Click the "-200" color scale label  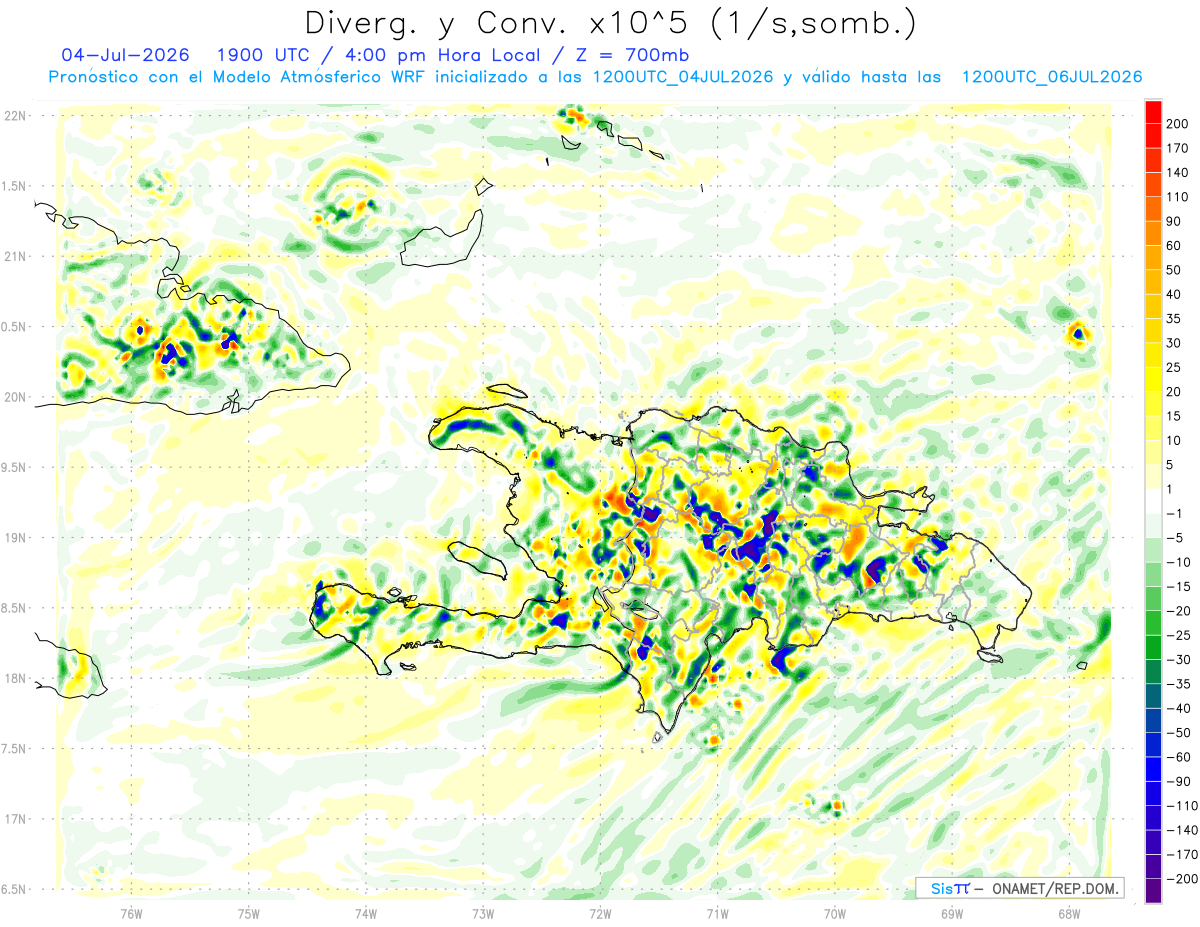click(1181, 879)
